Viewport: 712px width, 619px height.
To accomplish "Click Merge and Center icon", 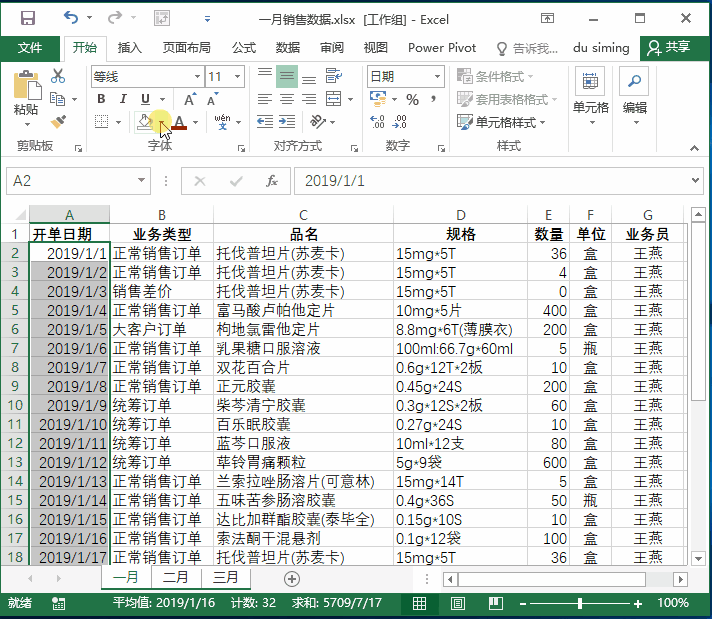I will [334, 99].
